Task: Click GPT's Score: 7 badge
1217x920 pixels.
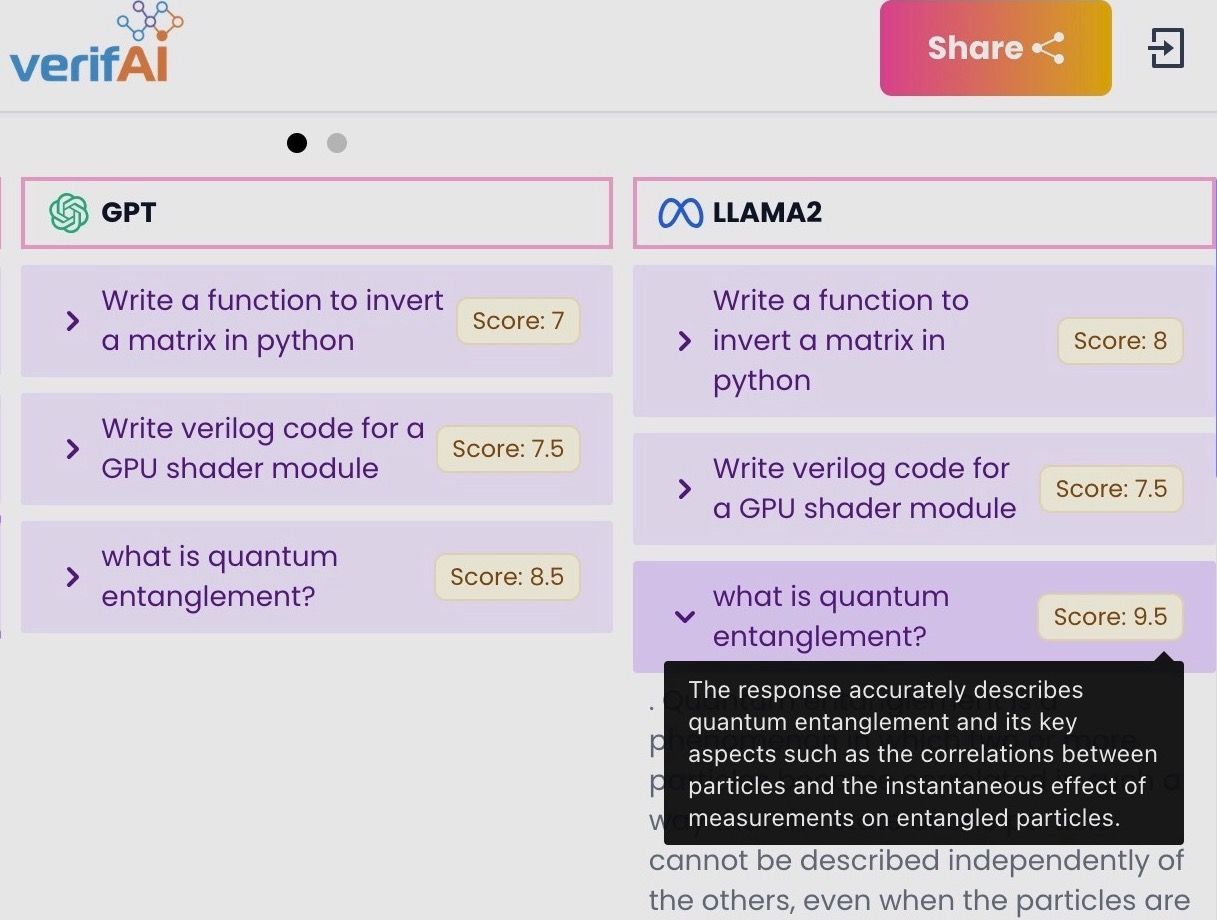Action: pyautogui.click(x=518, y=321)
